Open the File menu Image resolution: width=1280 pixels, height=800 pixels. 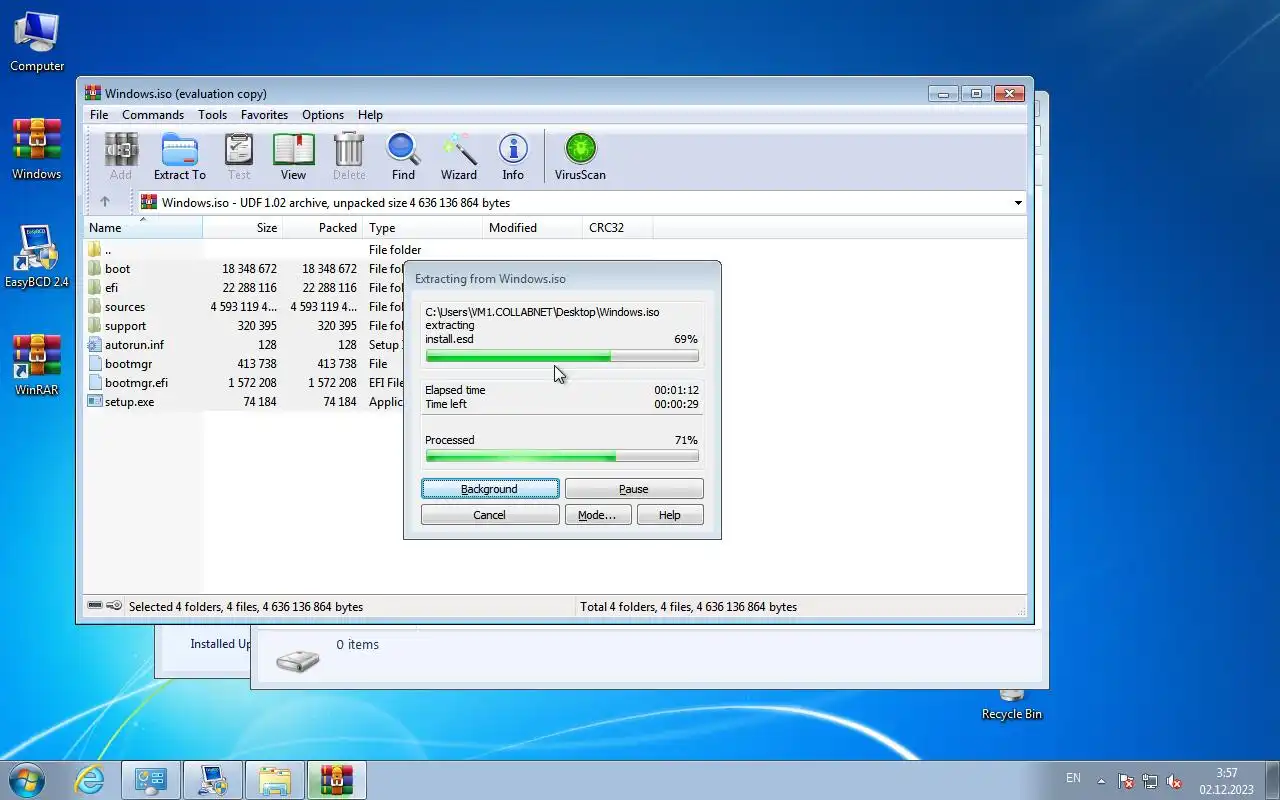point(99,115)
